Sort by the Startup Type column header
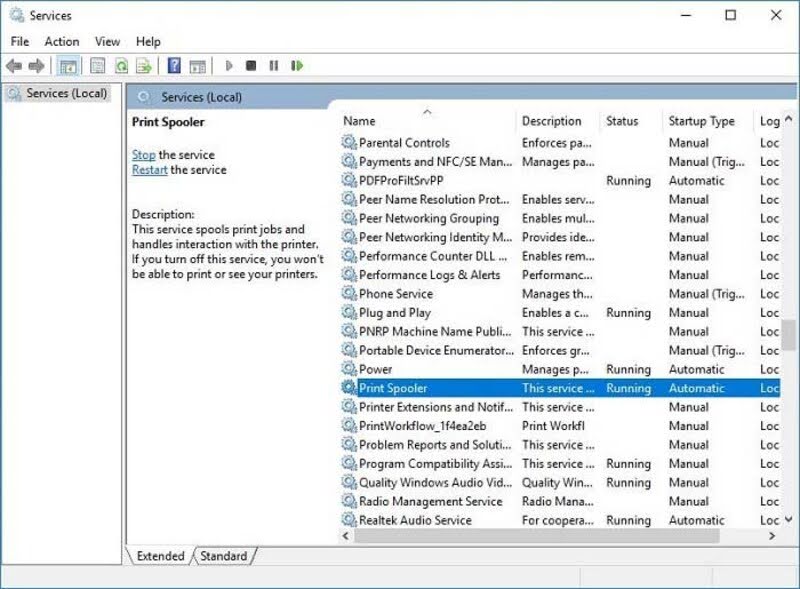Screen dimensions: 800x589 point(701,121)
